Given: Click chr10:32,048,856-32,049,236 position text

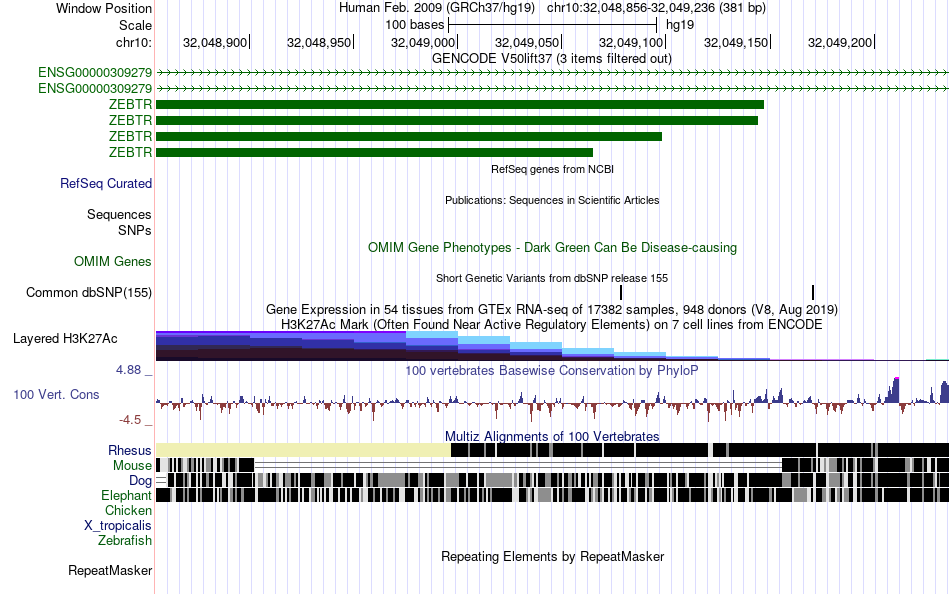Looking at the screenshot, I should pos(656,8).
